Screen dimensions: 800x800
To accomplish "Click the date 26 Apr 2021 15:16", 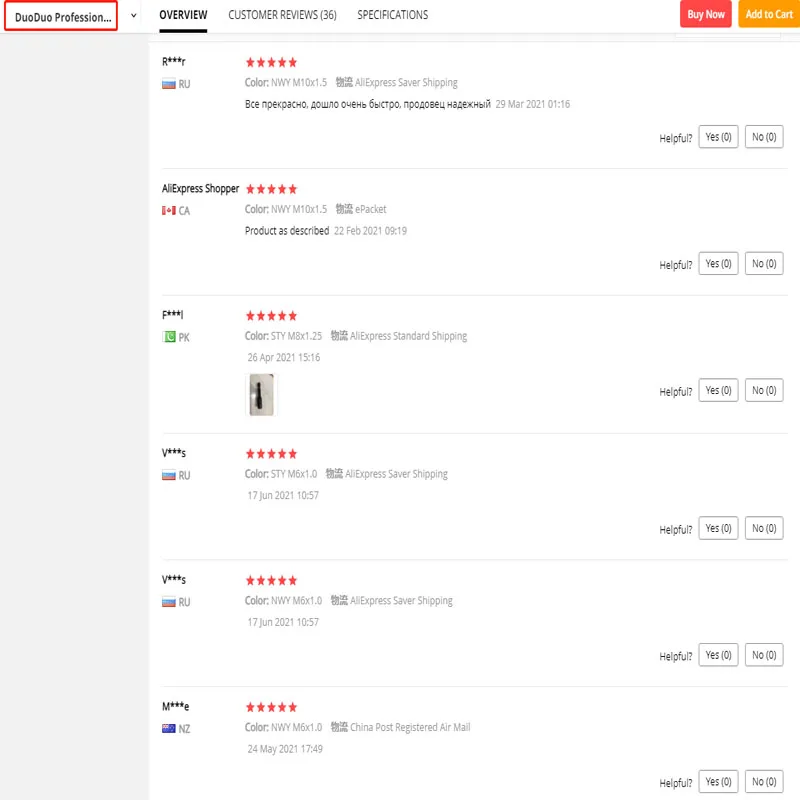I will (284, 357).
